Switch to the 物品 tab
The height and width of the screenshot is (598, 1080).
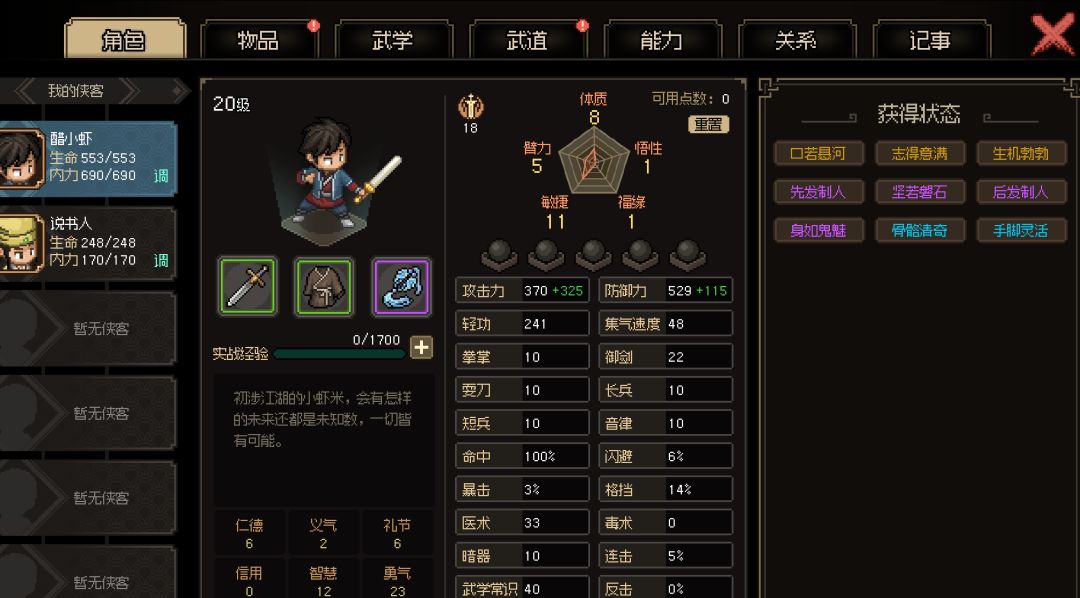pos(258,40)
